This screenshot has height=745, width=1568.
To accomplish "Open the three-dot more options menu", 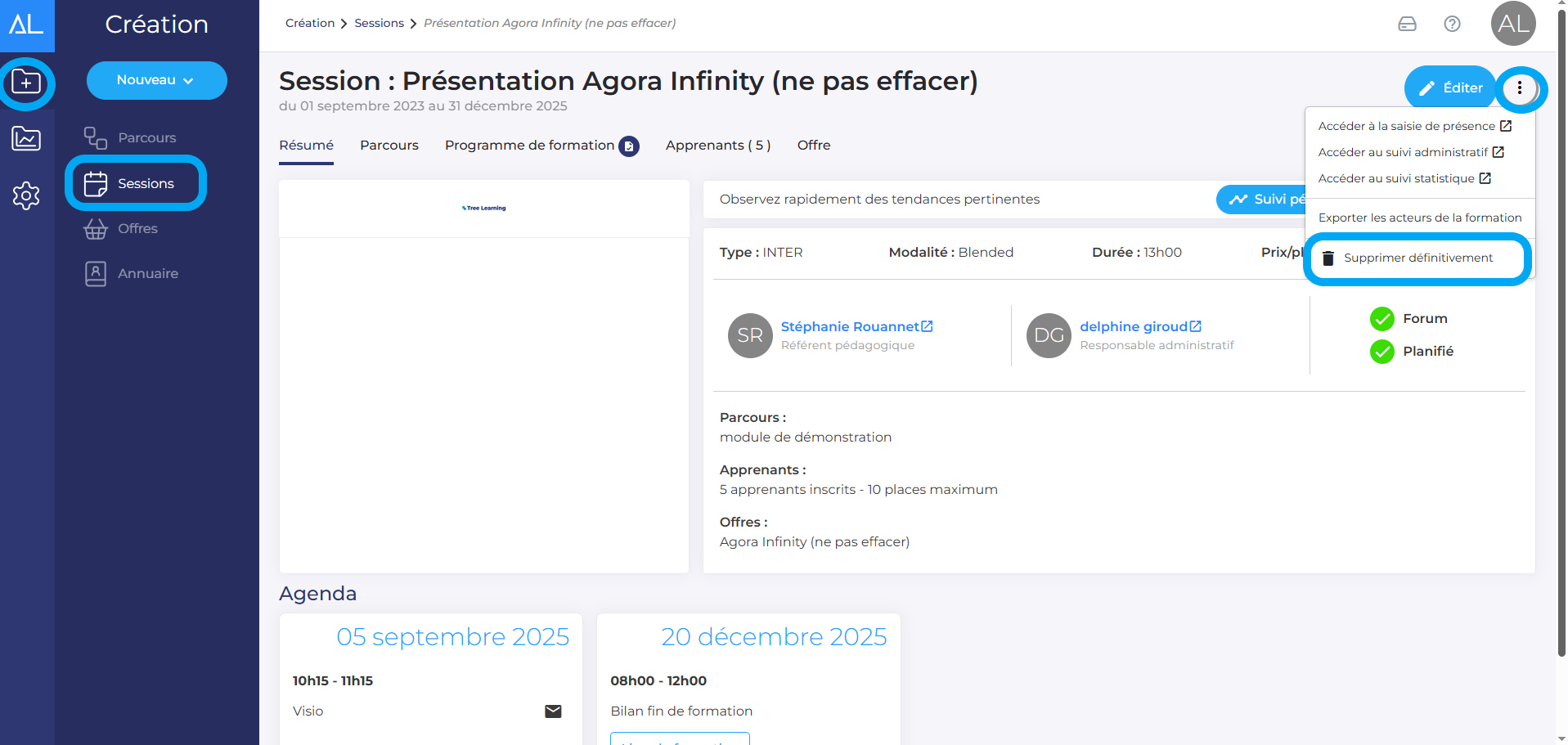I will point(1519,88).
